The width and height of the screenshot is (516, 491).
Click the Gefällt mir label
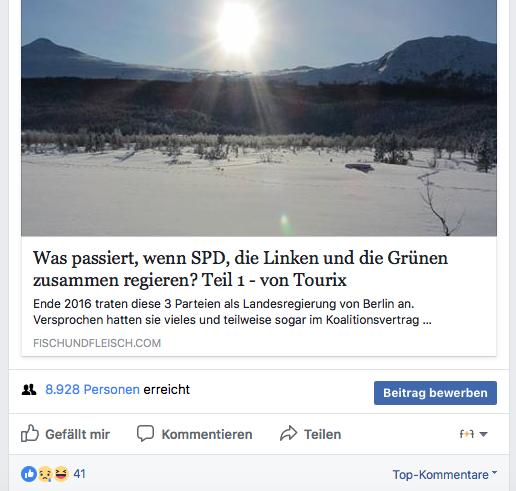pyautogui.click(x=78, y=434)
